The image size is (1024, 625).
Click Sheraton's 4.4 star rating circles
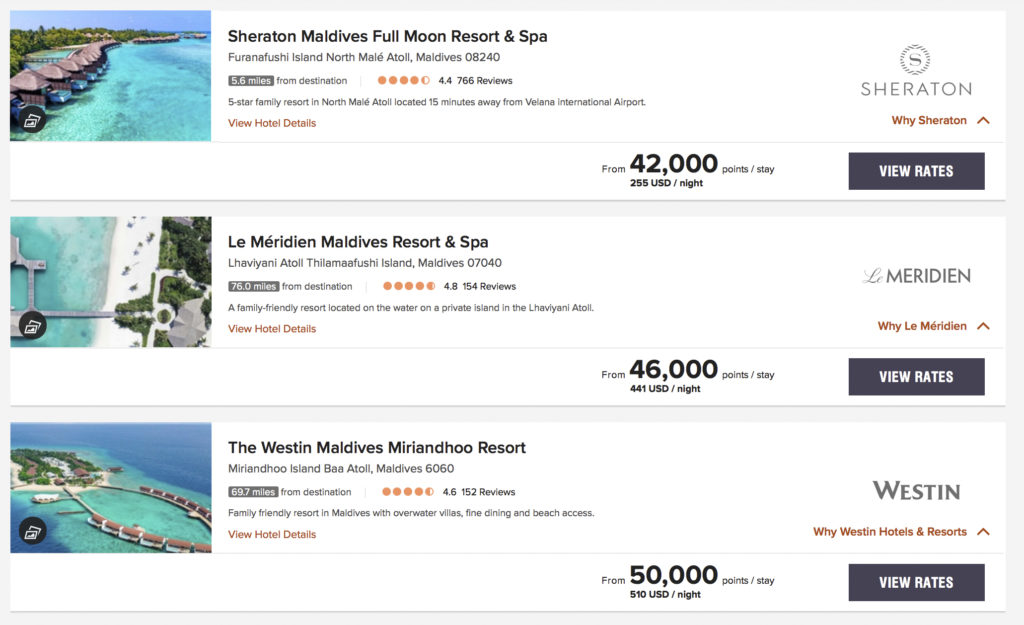pos(404,81)
